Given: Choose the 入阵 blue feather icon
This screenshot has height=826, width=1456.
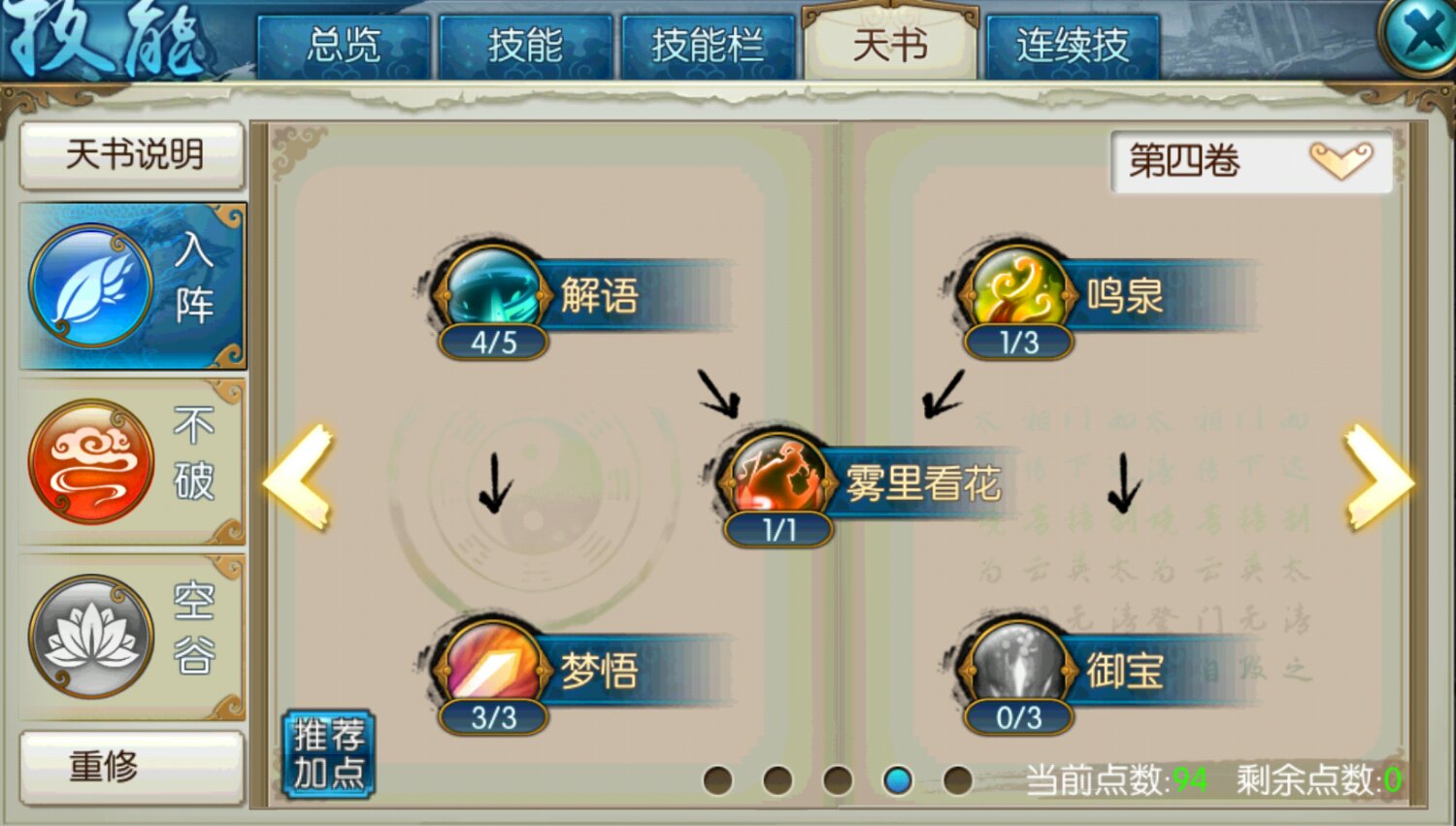Looking at the screenshot, I should pos(91,285).
